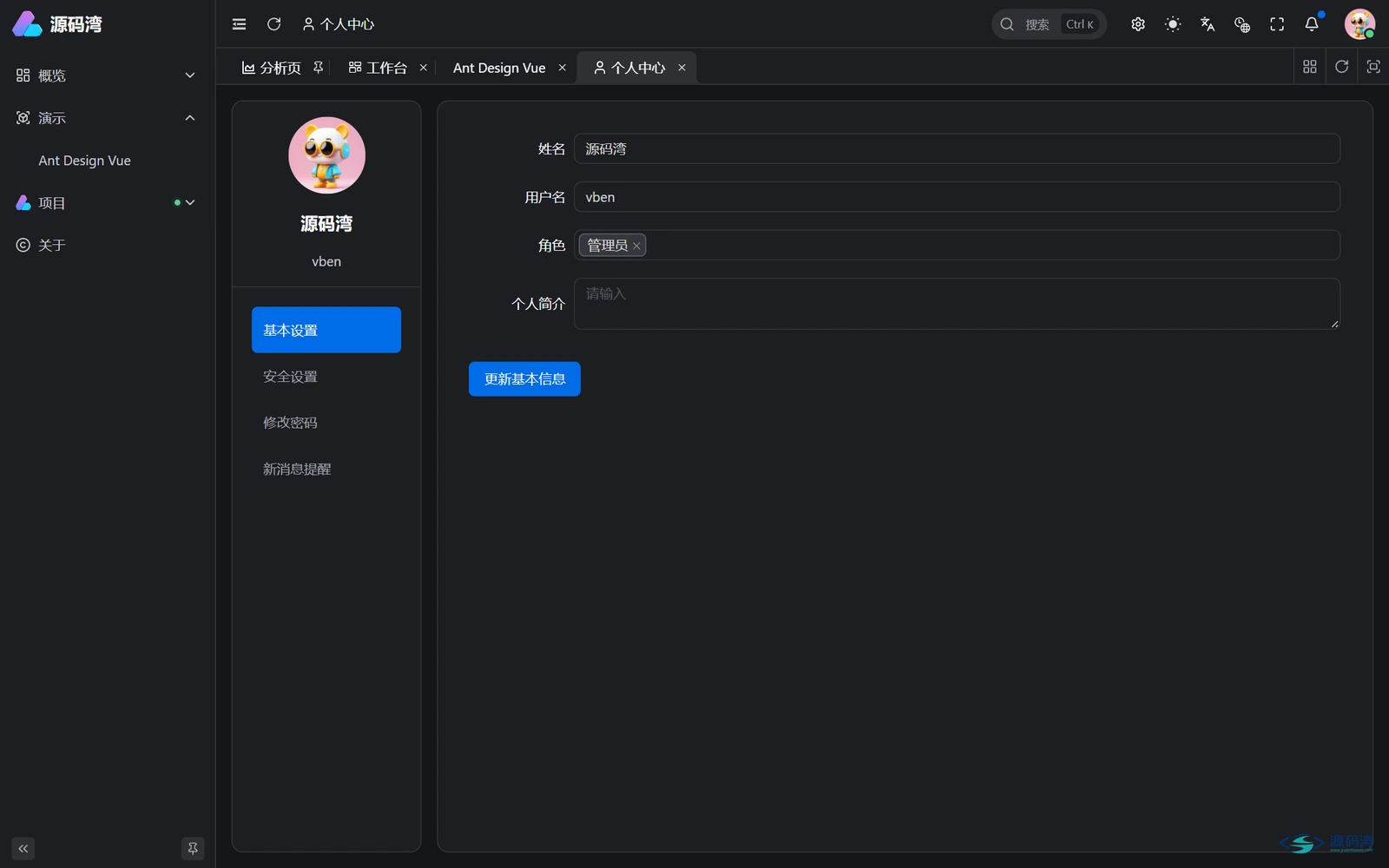This screenshot has height=868, width=1389.
Task: Close the 工作台 tab
Action: (424, 68)
